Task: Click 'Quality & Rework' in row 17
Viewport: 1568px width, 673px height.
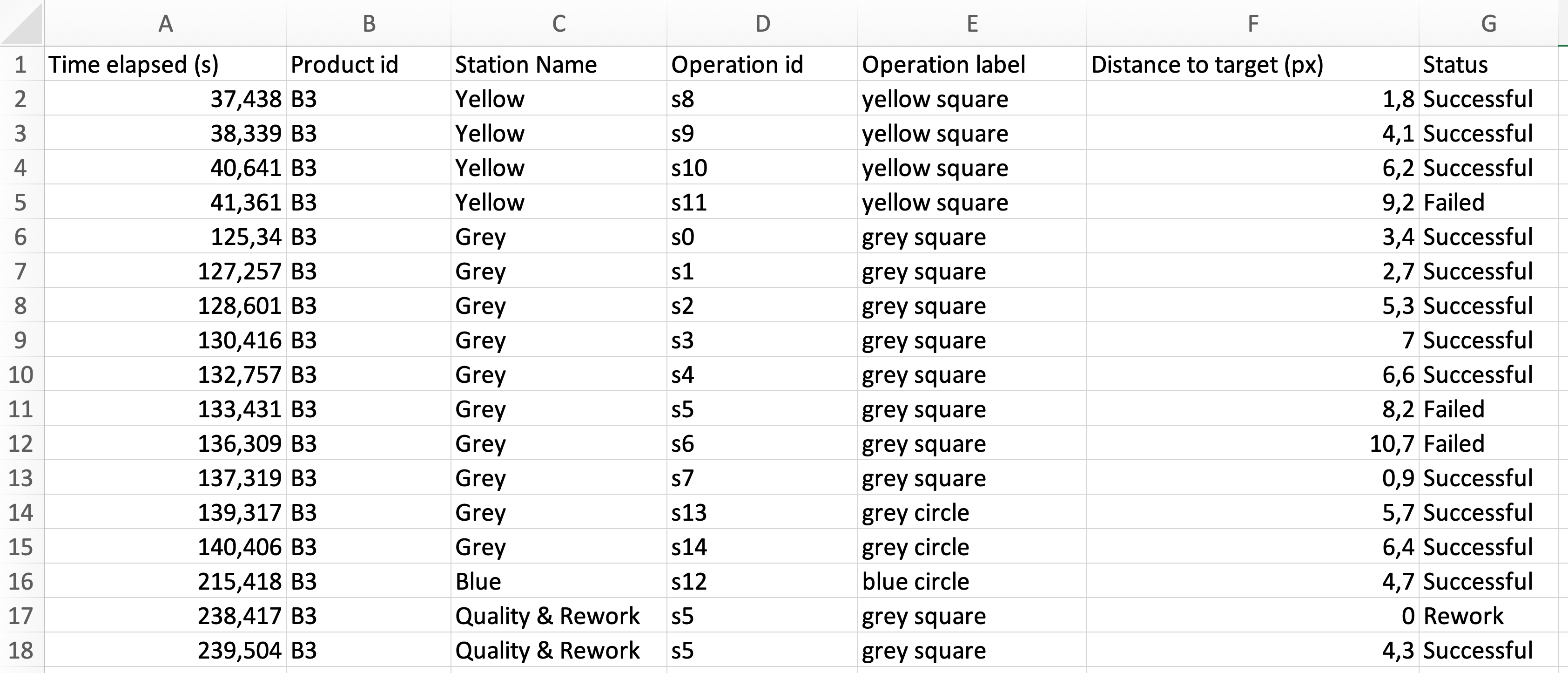Action: 559,615
